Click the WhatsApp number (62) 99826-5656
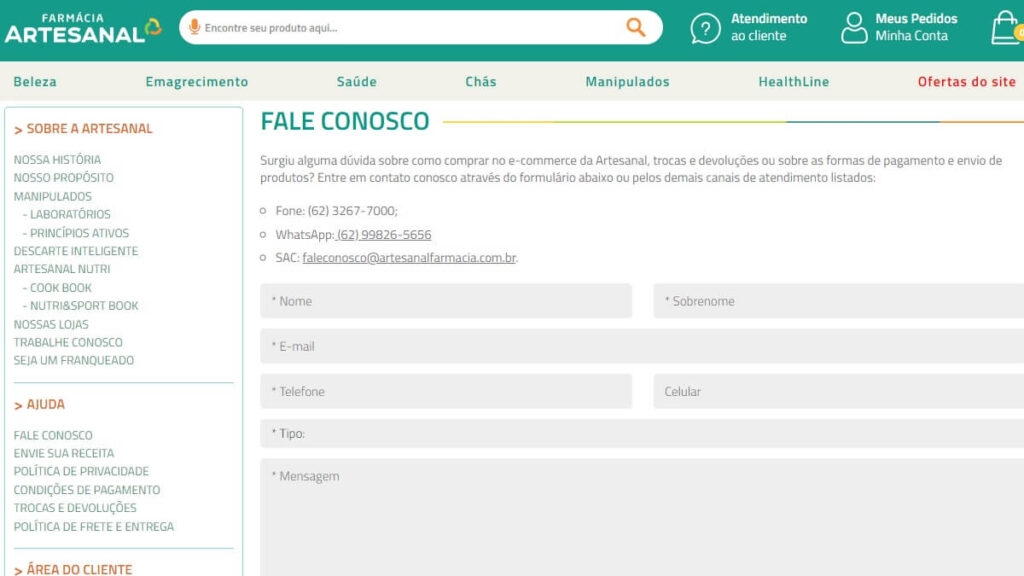This screenshot has height=576, width=1024. (384, 234)
